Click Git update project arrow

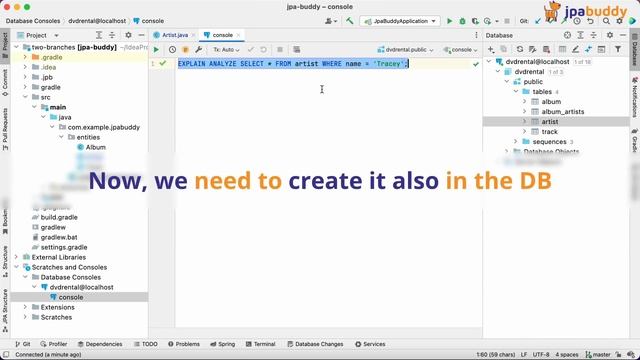tap(538, 21)
